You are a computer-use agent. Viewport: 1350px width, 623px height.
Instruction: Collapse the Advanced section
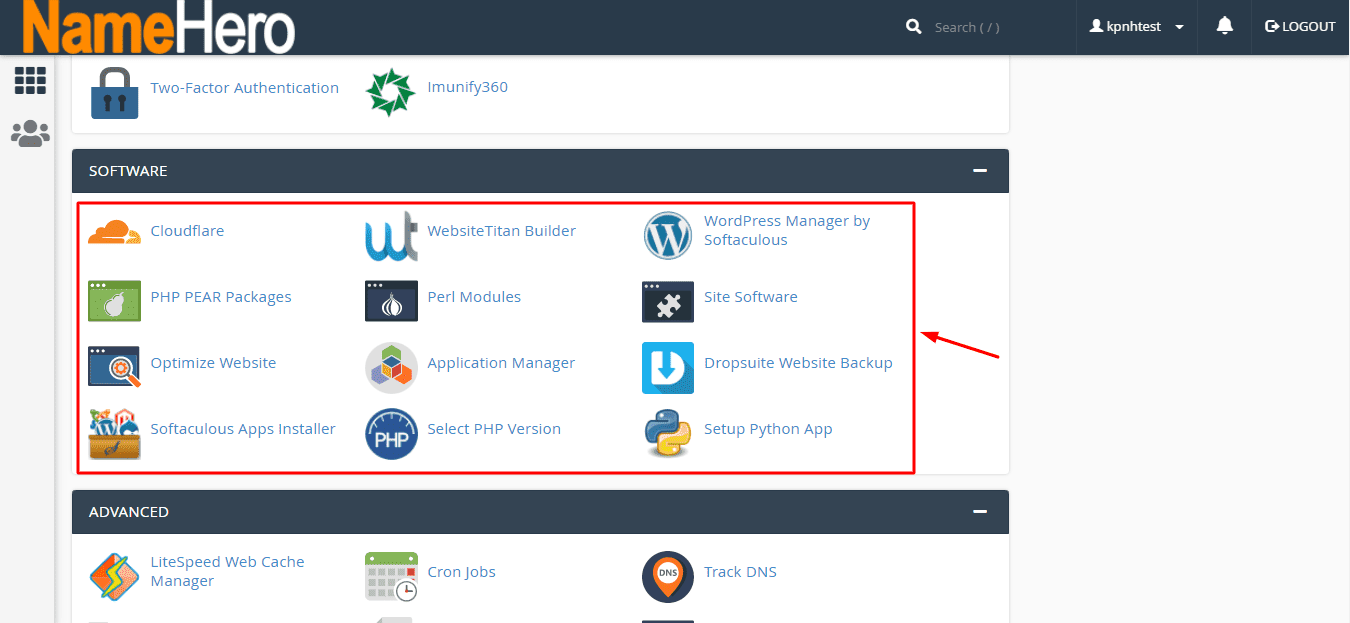pos(980,512)
